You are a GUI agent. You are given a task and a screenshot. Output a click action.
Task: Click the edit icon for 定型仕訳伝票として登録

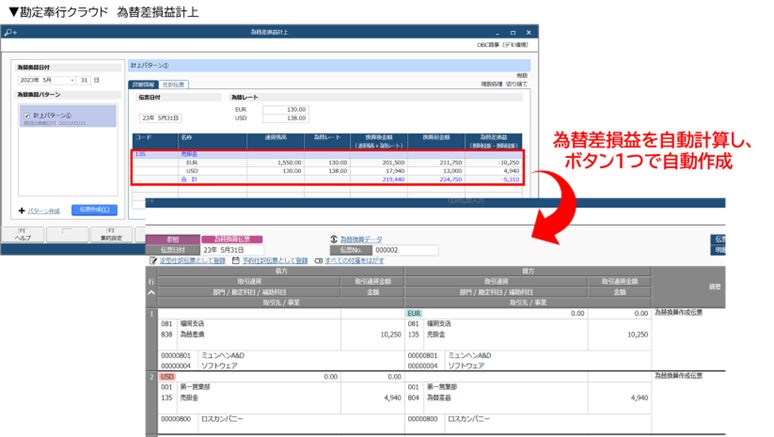coord(154,260)
